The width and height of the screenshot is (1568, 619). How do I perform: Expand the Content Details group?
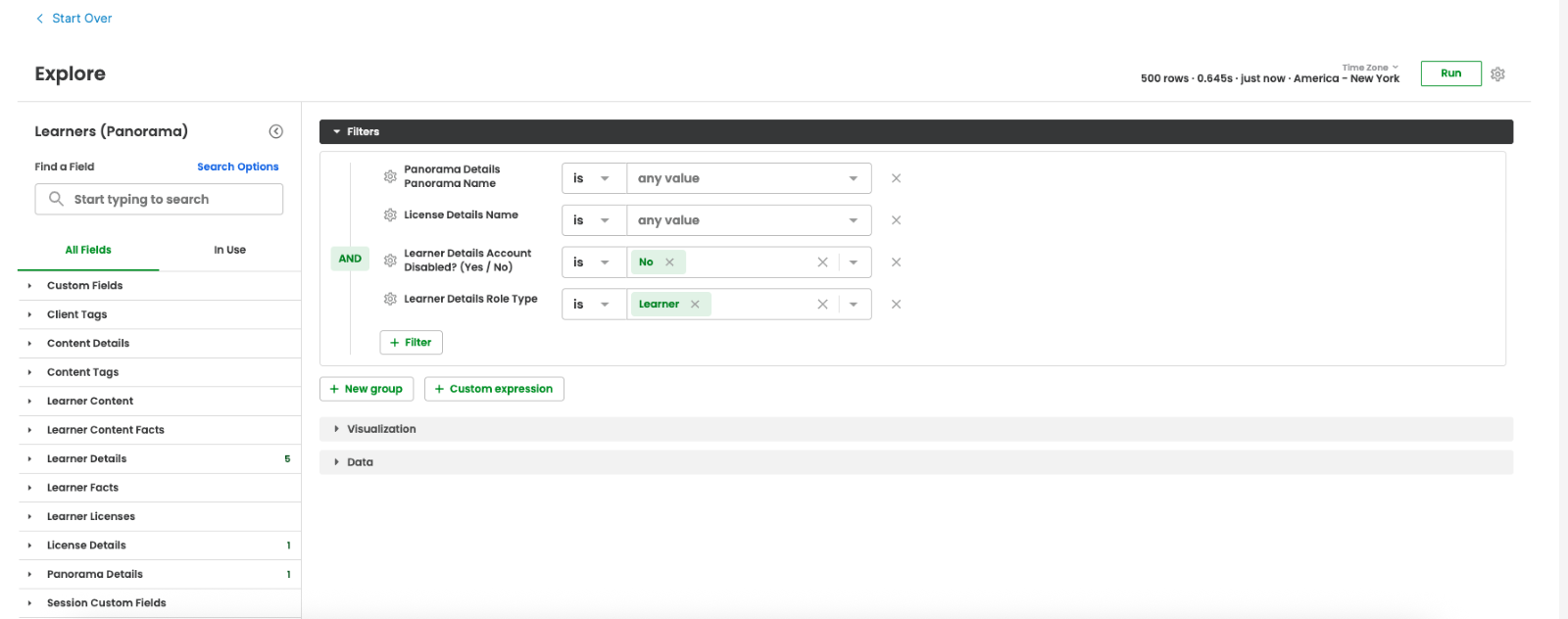coord(159,343)
